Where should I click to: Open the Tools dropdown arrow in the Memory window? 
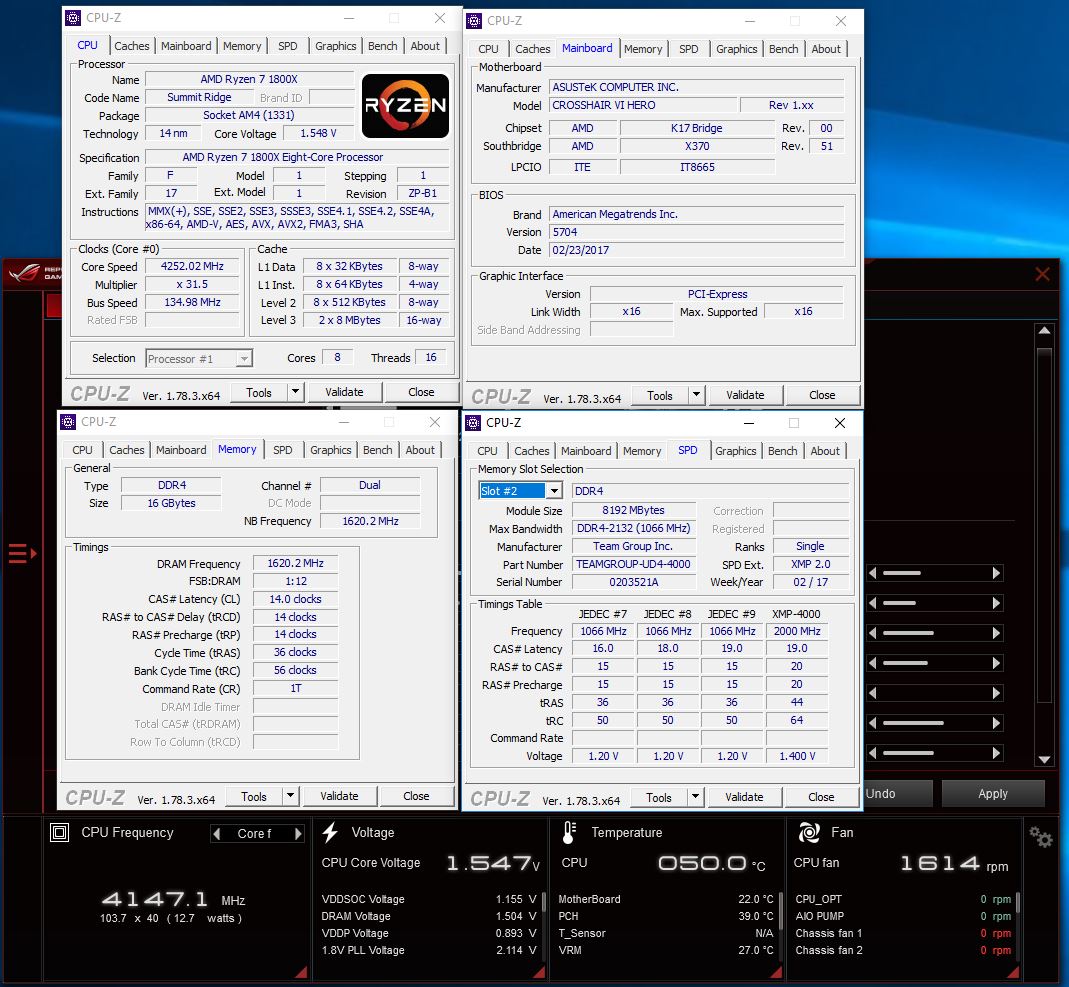[x=290, y=795]
